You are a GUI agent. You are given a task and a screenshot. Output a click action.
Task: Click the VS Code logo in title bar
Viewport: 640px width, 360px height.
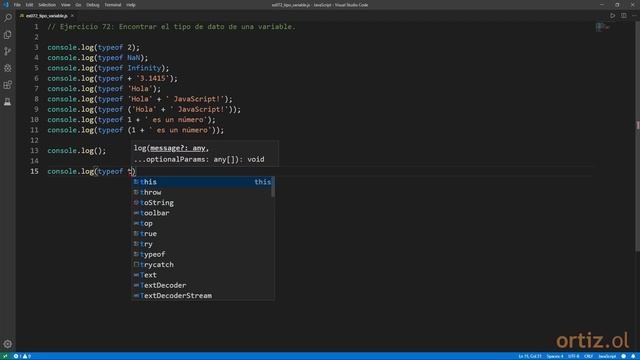tap(6, 5)
